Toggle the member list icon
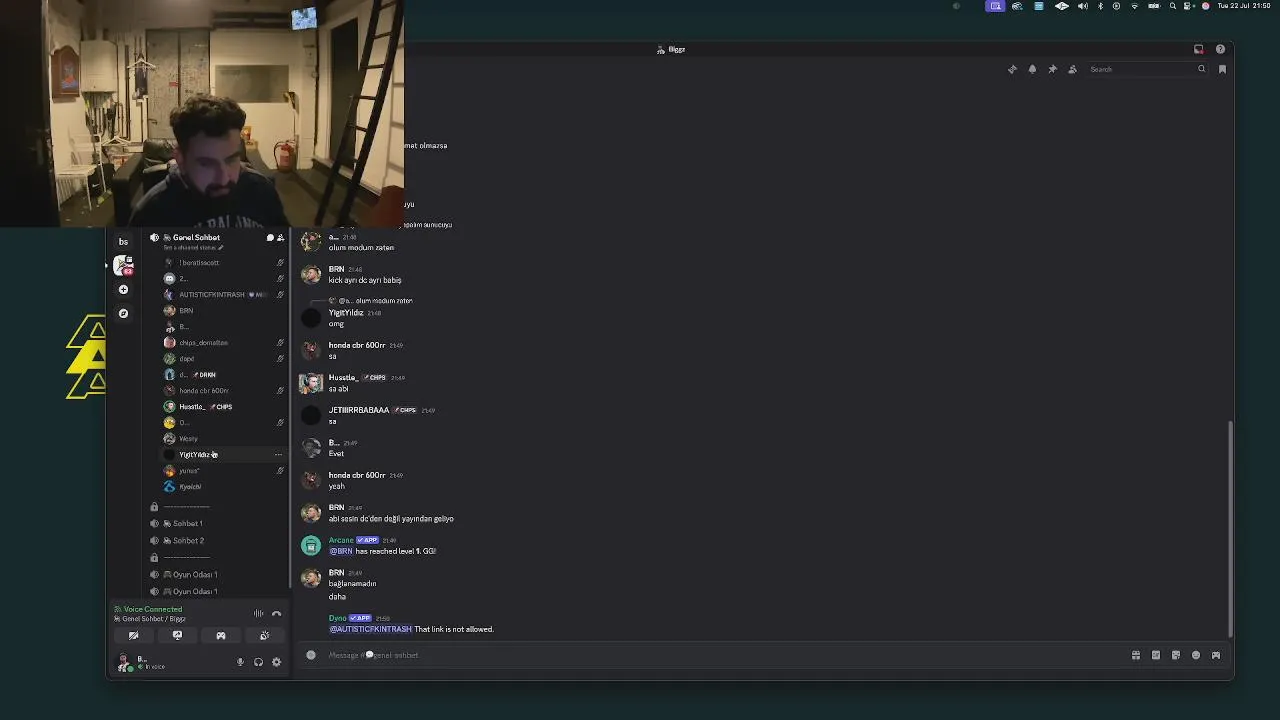 [1072, 69]
